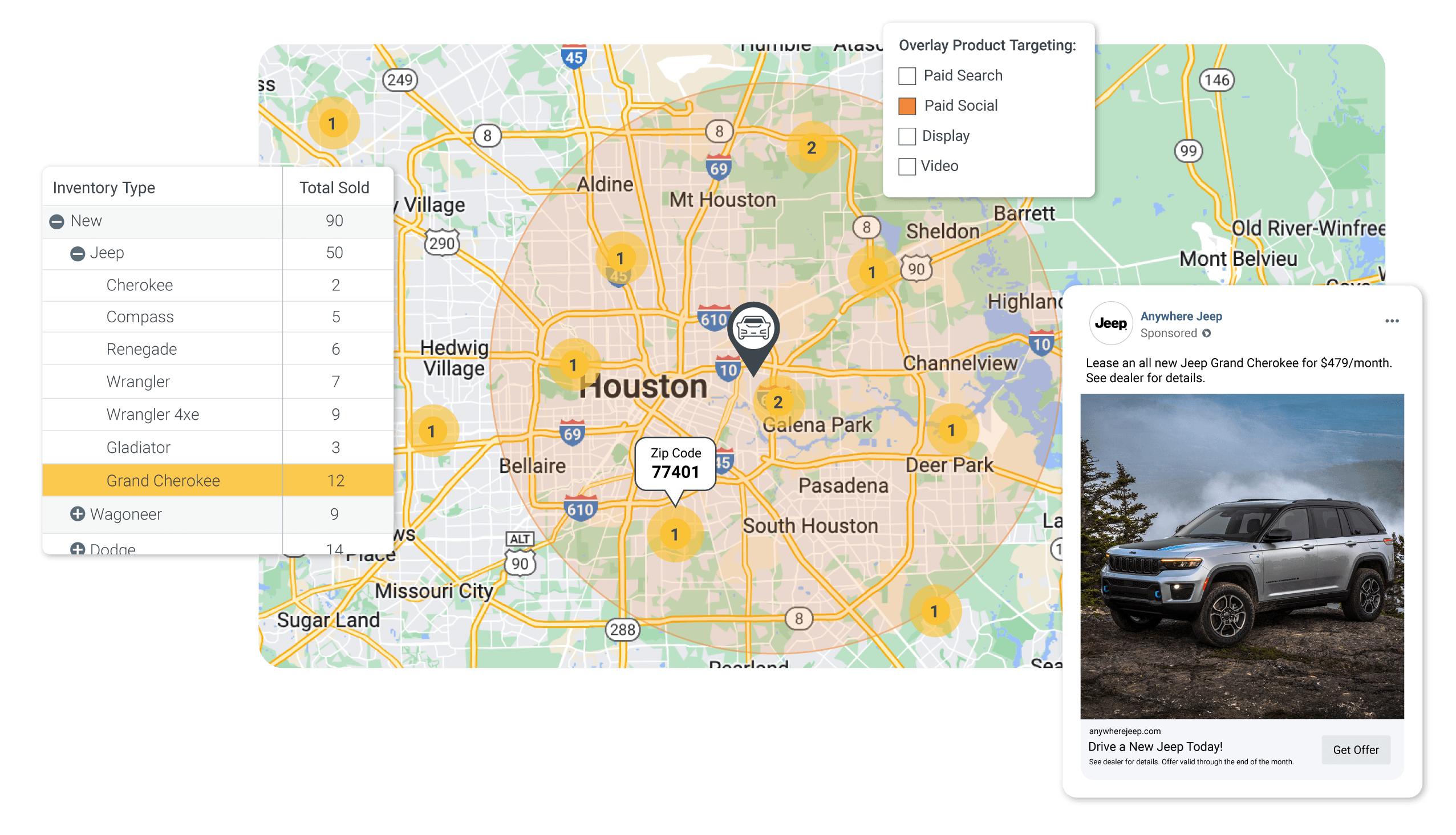Image resolution: width=1456 pixels, height=835 pixels.
Task: Click the marker 1 near Aldine
Action: pyautogui.click(x=620, y=258)
